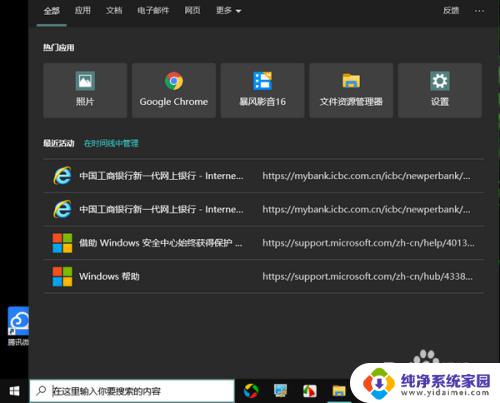Click the Microsoft logo beside Windows 安全中心 entry
Screen dimensions: 500x403
62,243
